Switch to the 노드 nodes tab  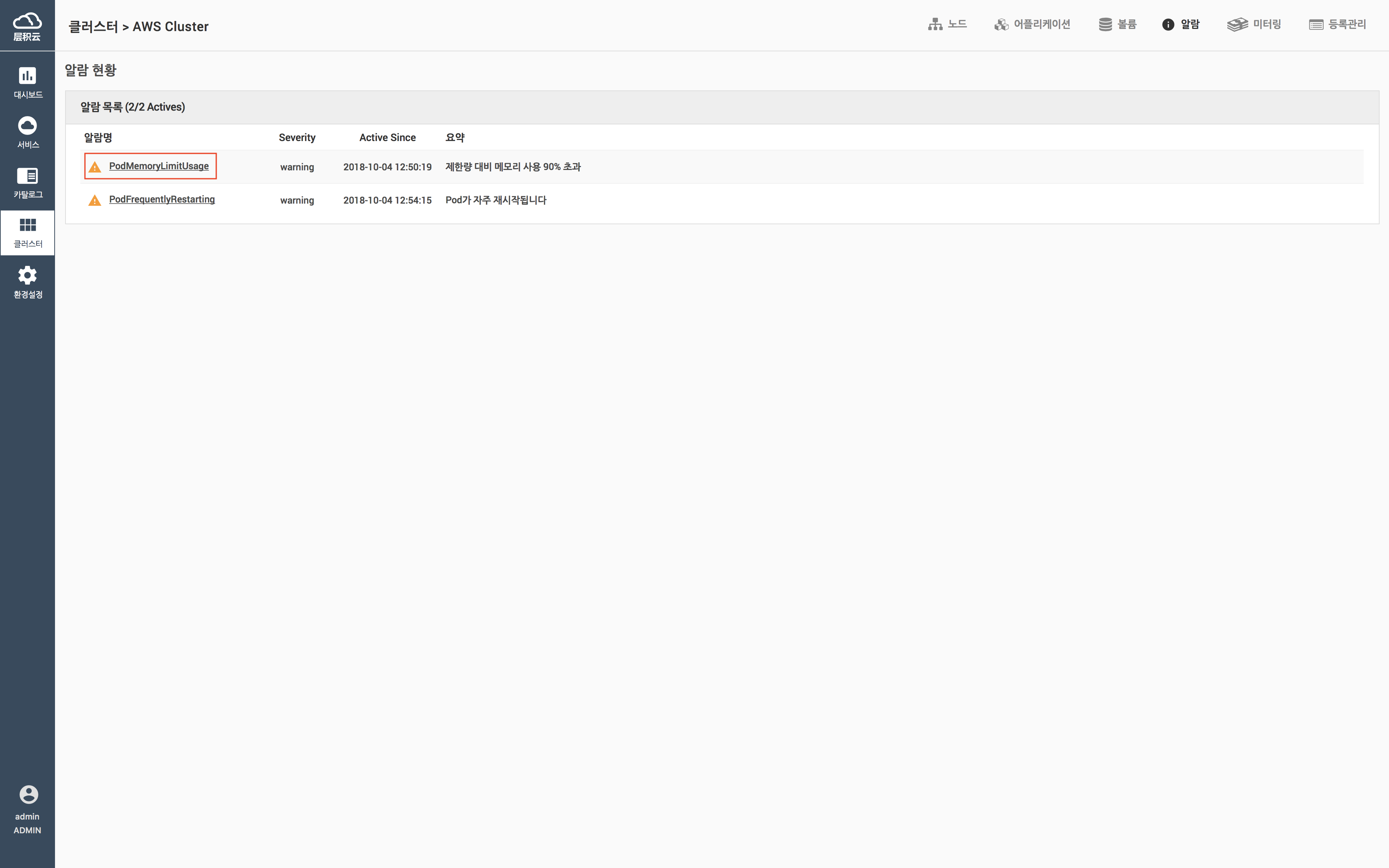(948, 24)
